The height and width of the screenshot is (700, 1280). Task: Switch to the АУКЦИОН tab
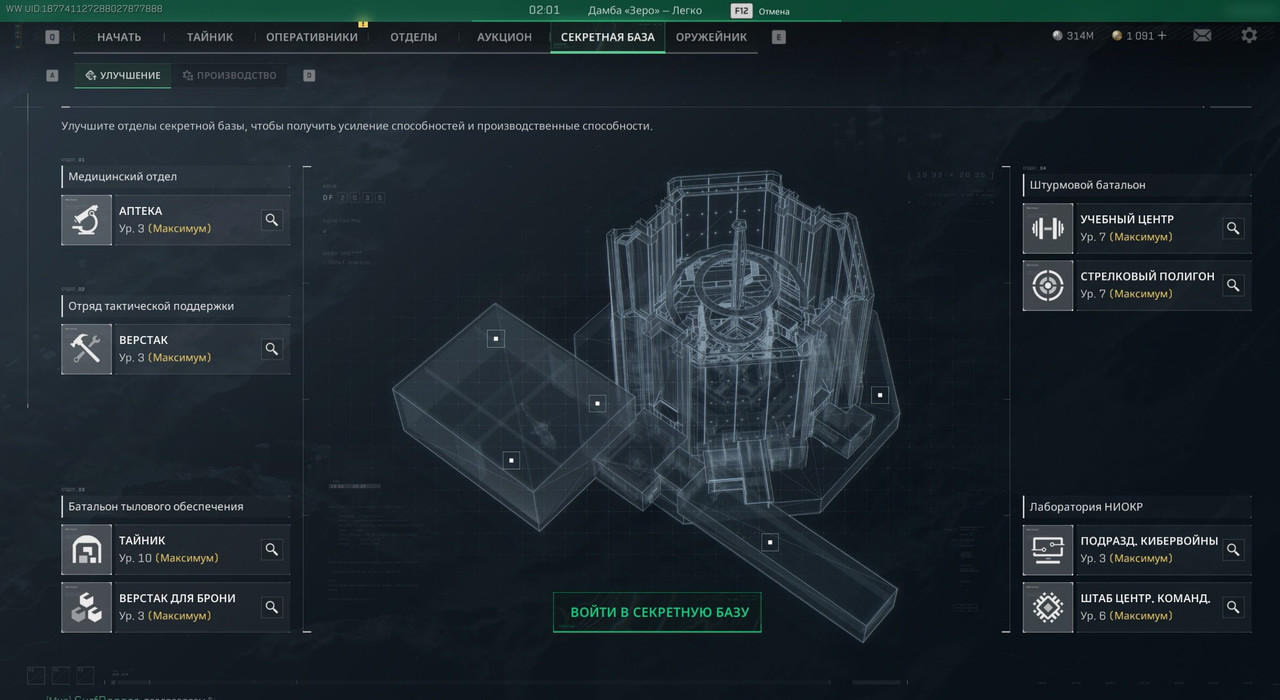tap(505, 37)
